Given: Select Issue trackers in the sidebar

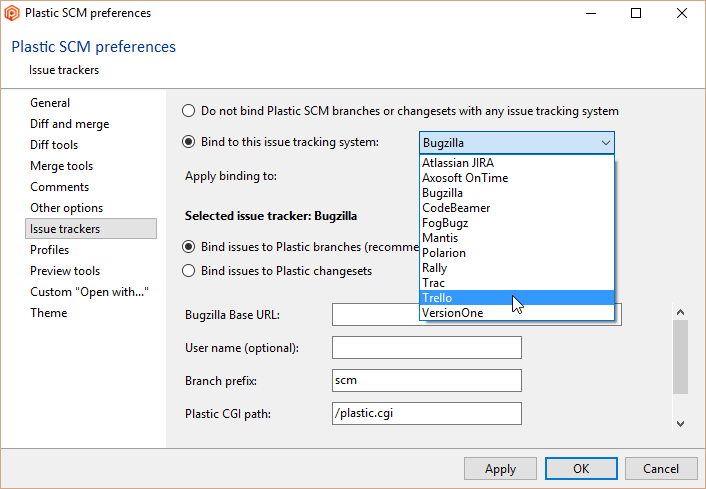Looking at the screenshot, I should click(x=91, y=229).
